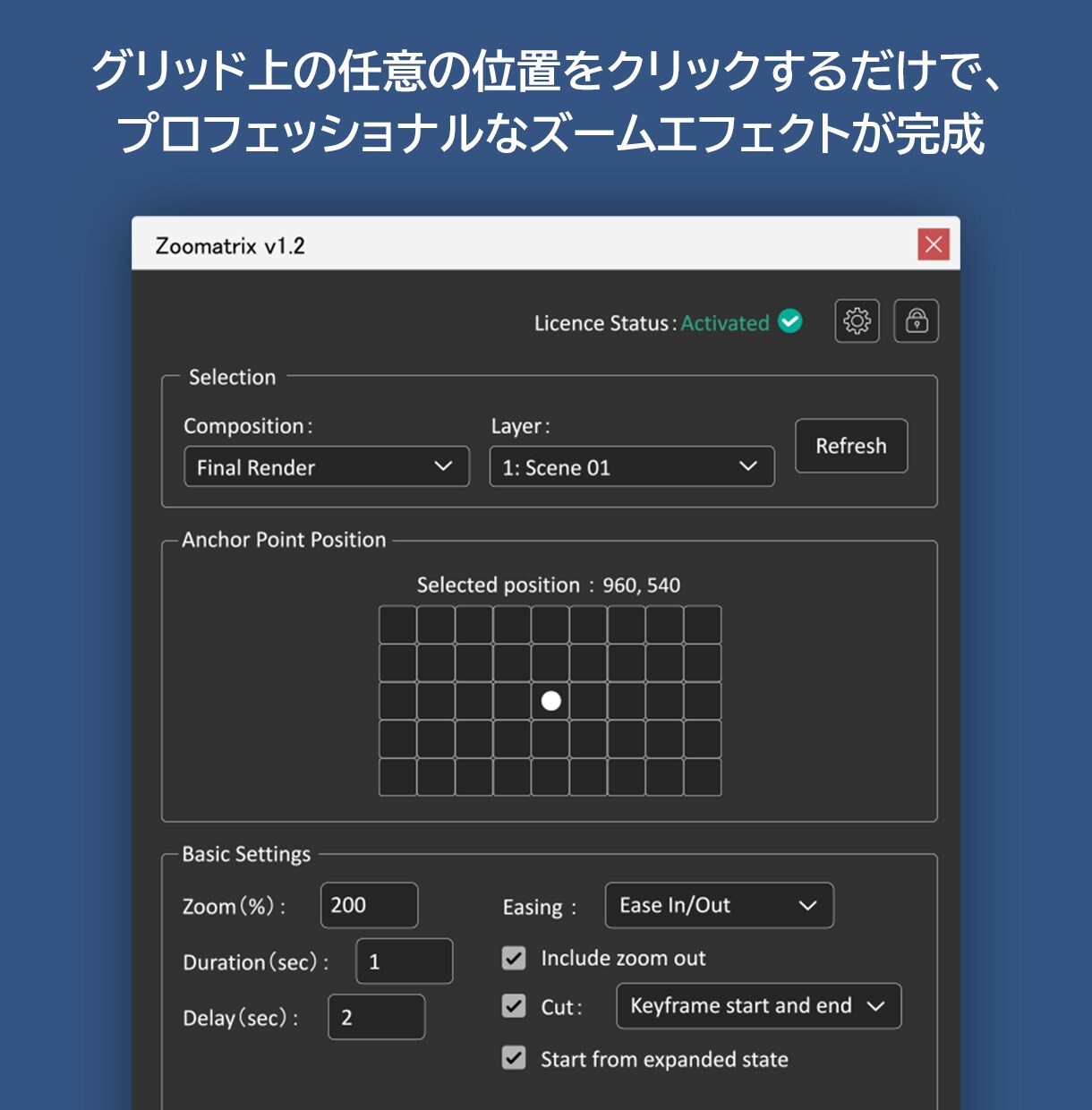Disable Start from expanded state
This screenshot has height=1110, width=1092.
(514, 1058)
